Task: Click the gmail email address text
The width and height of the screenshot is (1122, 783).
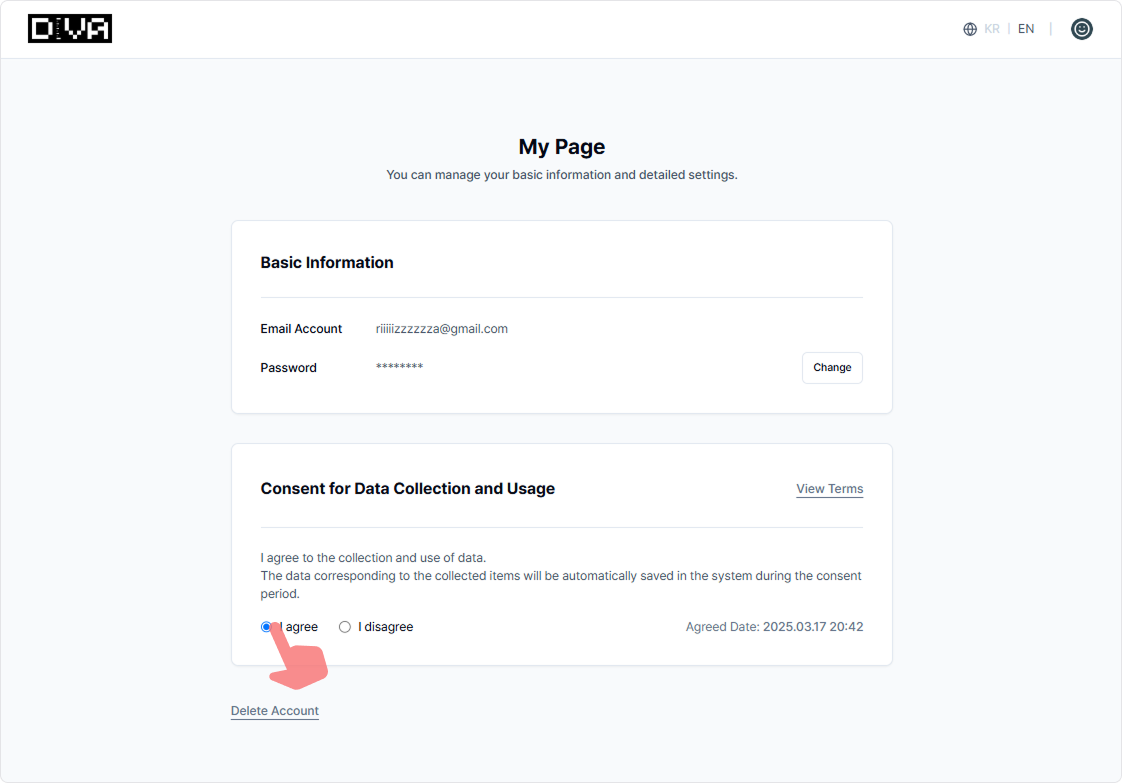Action: [x=441, y=329]
